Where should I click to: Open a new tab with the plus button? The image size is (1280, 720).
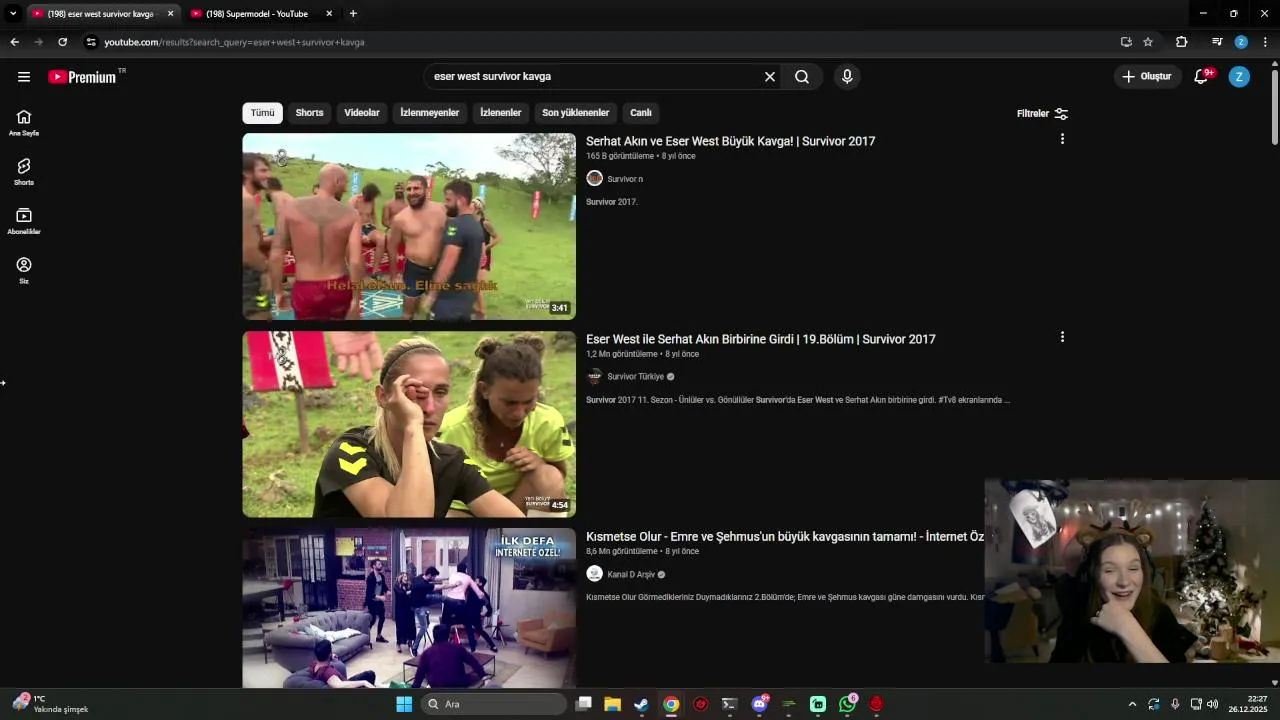tap(353, 14)
